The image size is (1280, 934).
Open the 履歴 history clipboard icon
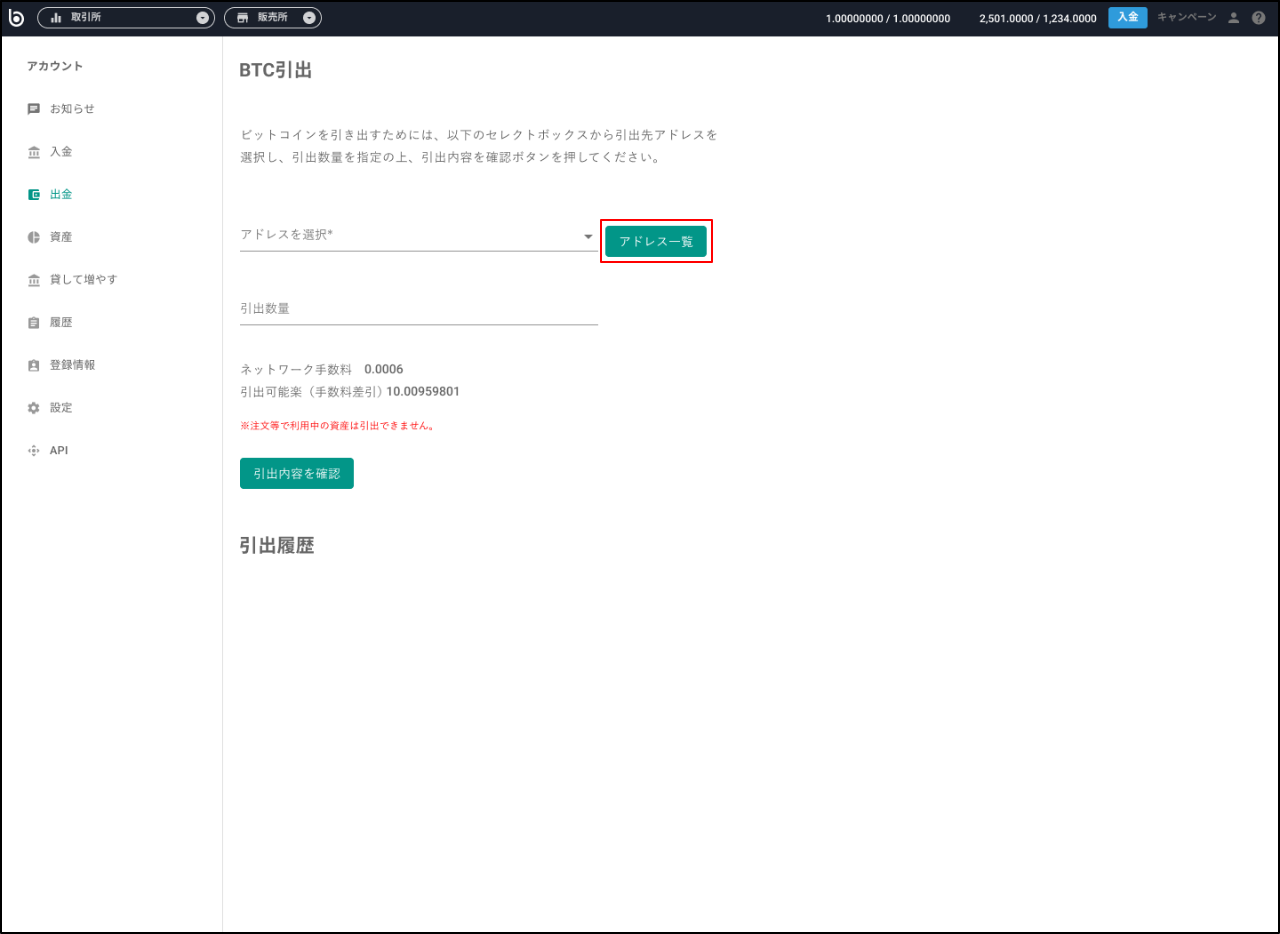coord(33,322)
